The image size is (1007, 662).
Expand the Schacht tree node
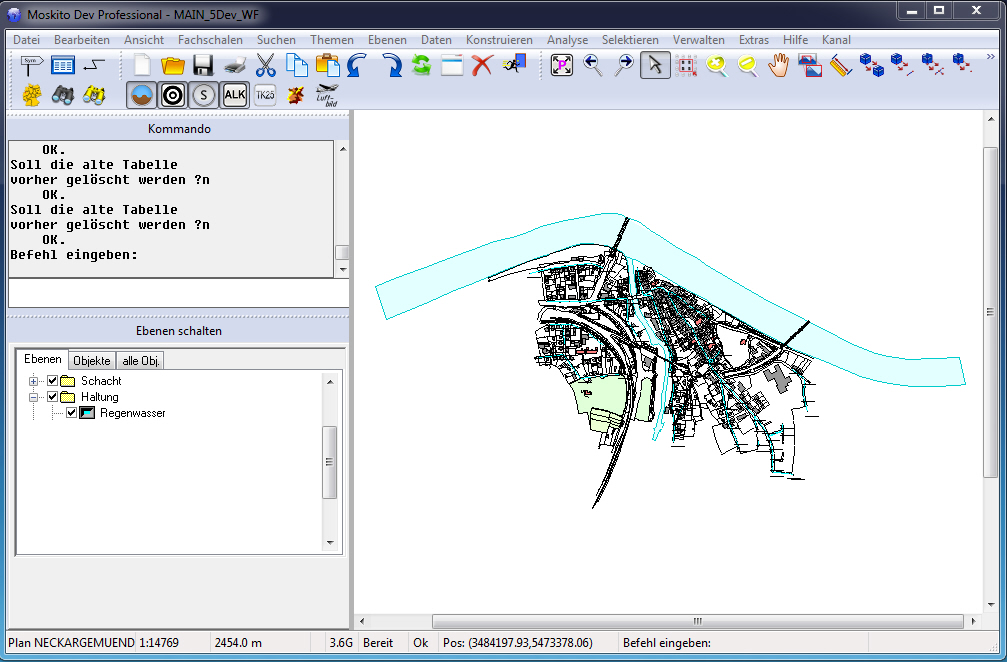pos(34,381)
